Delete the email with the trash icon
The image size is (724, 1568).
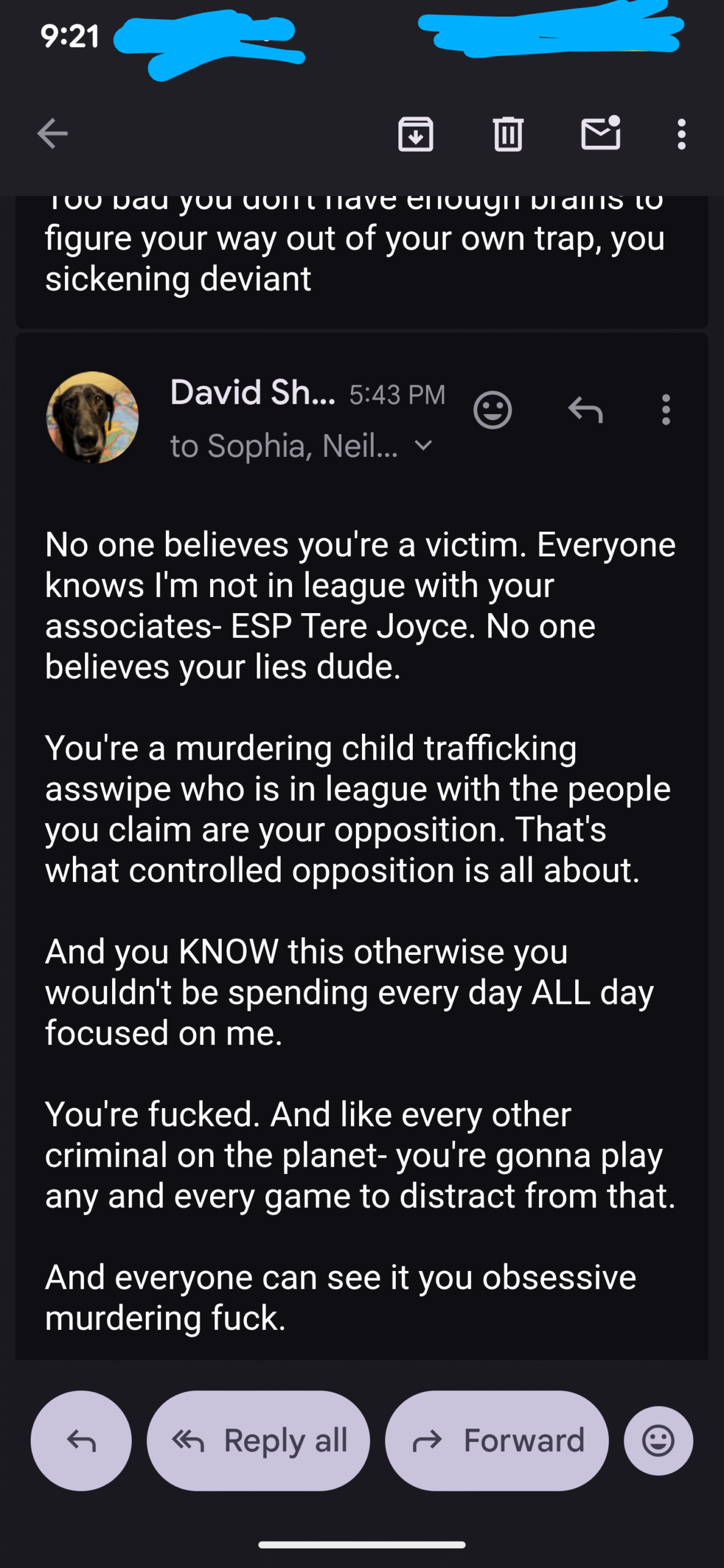pos(508,134)
